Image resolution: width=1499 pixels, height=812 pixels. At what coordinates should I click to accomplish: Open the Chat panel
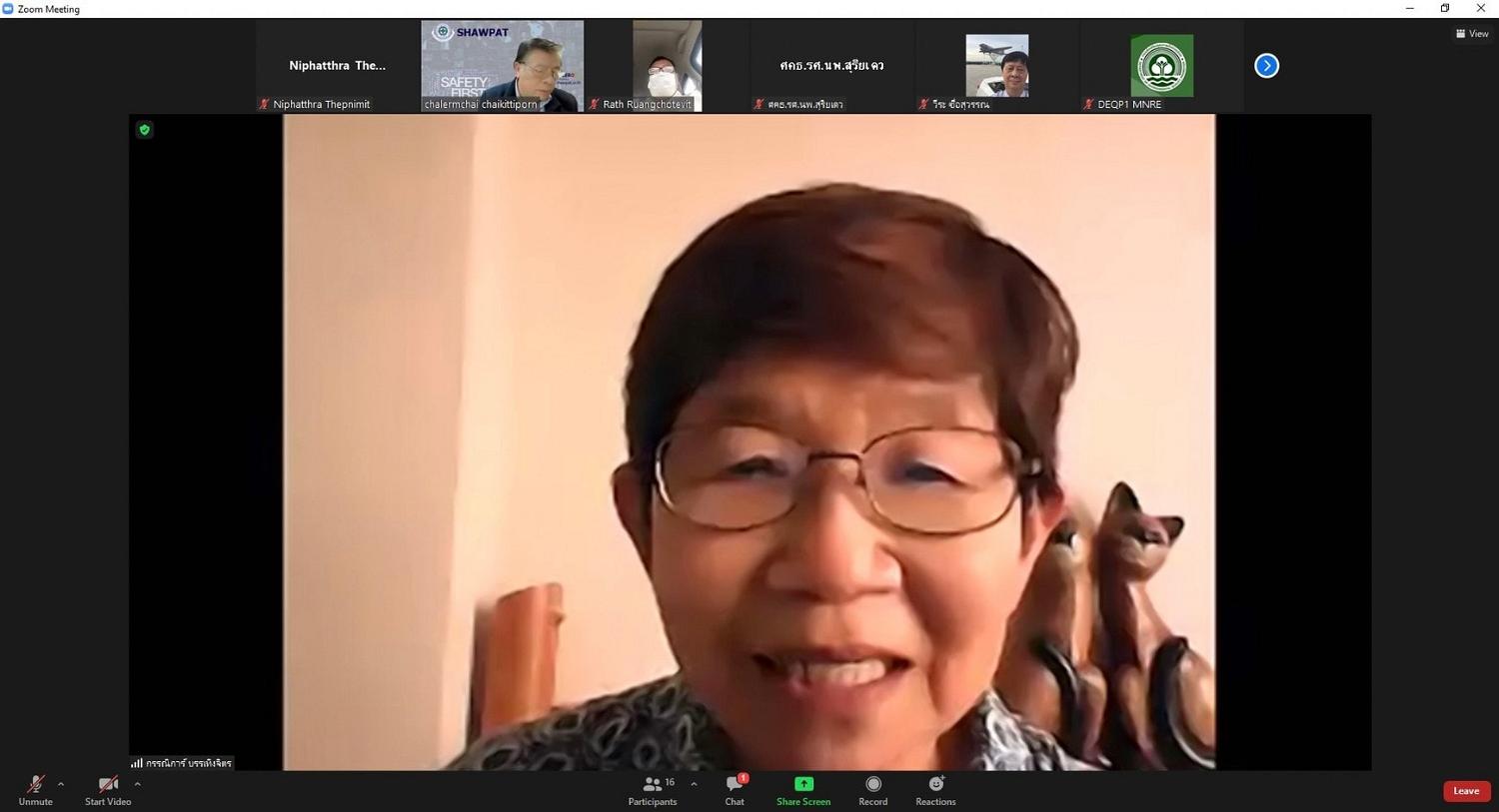point(735,790)
